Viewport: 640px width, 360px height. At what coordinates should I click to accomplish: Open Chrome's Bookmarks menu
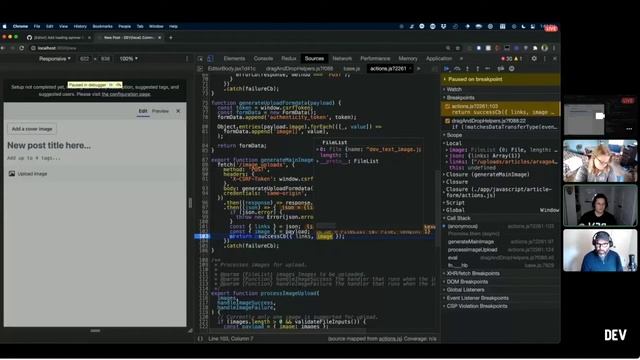click(x=102, y=26)
